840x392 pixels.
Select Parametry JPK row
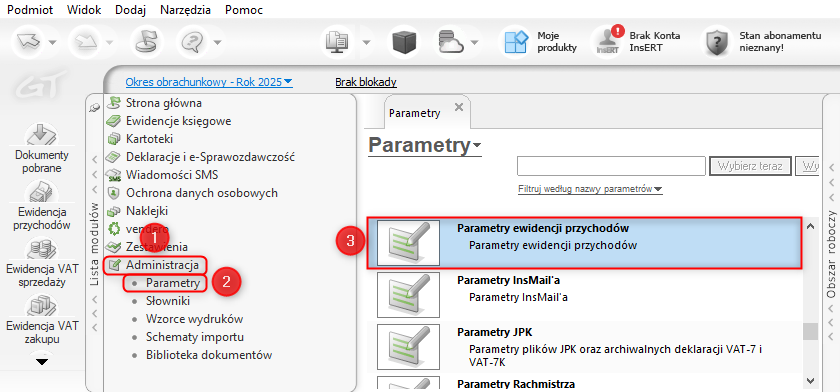pyautogui.click(x=584, y=346)
